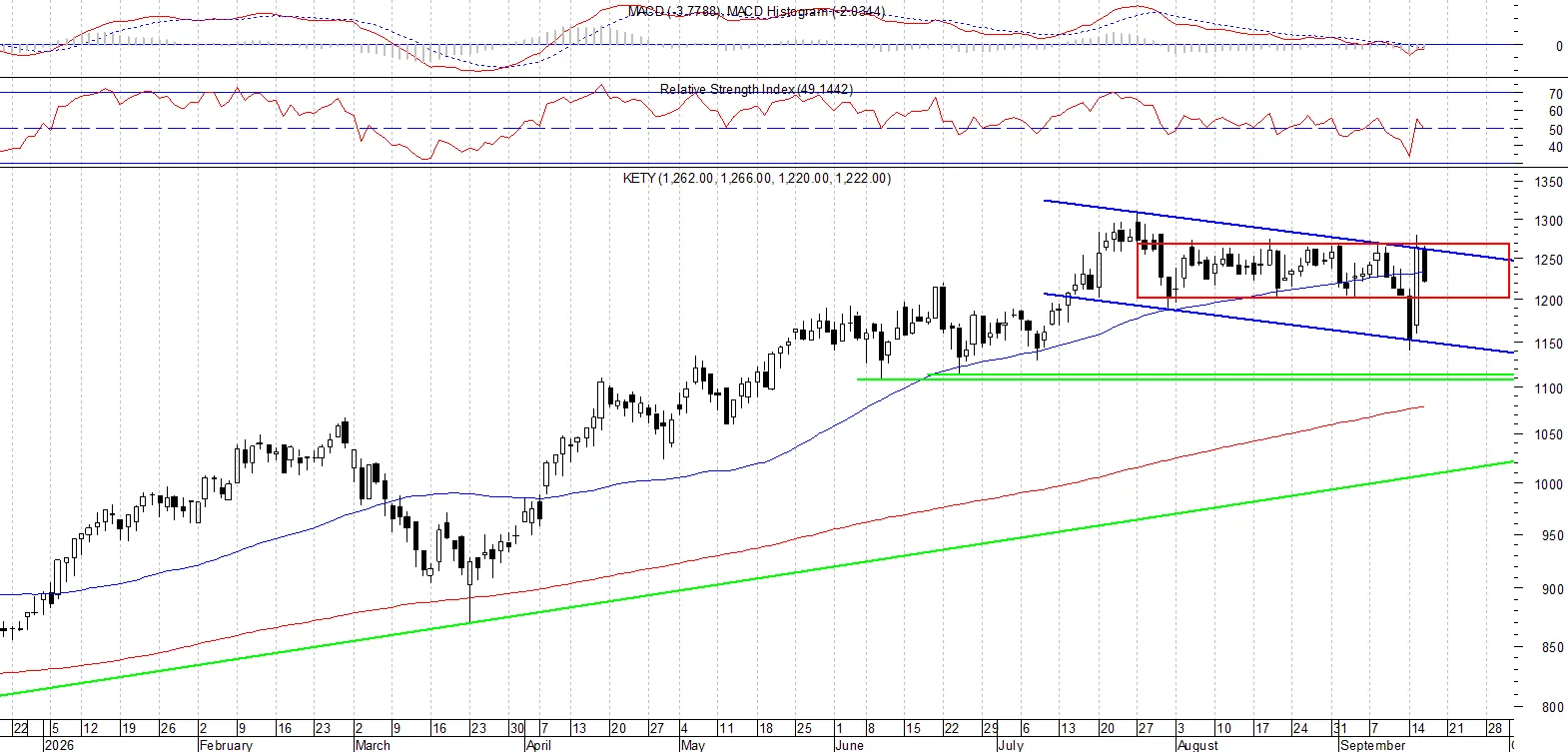The image size is (1568, 752).
Task: Select the RSI axis value 70
Action: pos(1556,95)
